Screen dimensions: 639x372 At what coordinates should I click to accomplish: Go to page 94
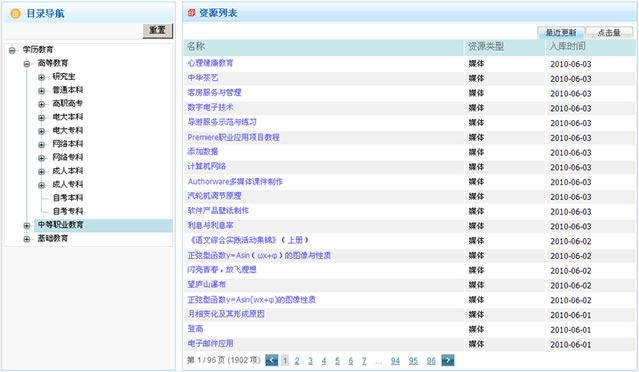pyautogui.click(x=395, y=361)
